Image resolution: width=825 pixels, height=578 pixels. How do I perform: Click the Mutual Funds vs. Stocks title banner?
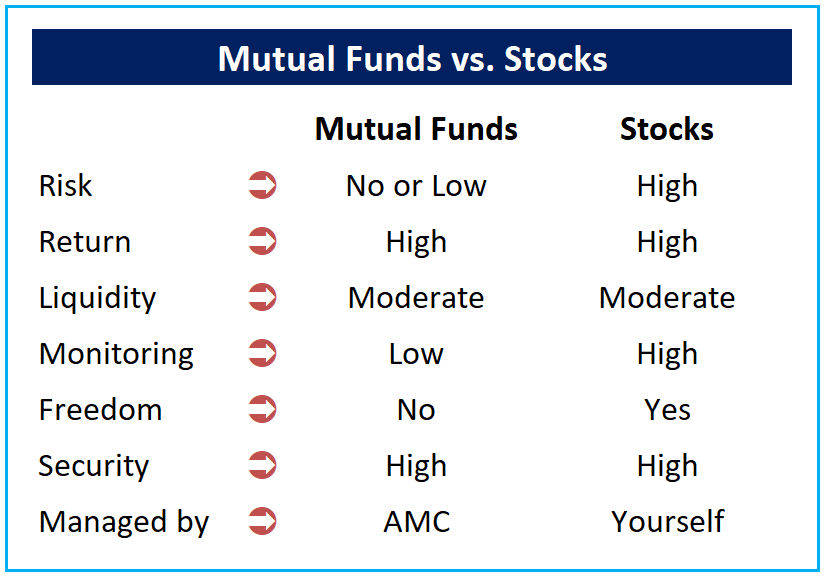(x=412, y=58)
